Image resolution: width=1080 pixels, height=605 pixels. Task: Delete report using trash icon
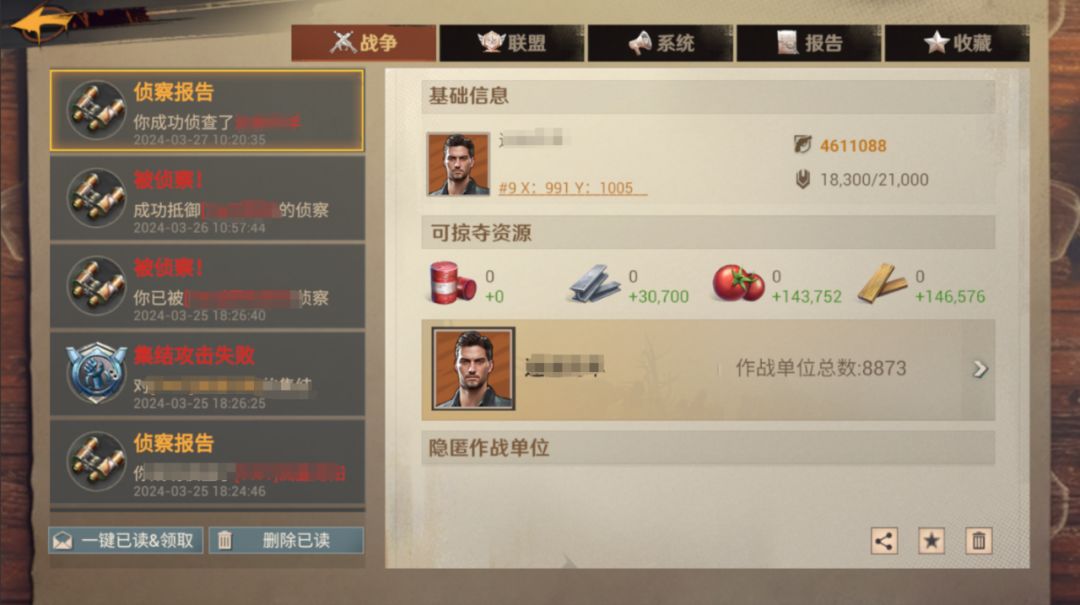coord(979,541)
